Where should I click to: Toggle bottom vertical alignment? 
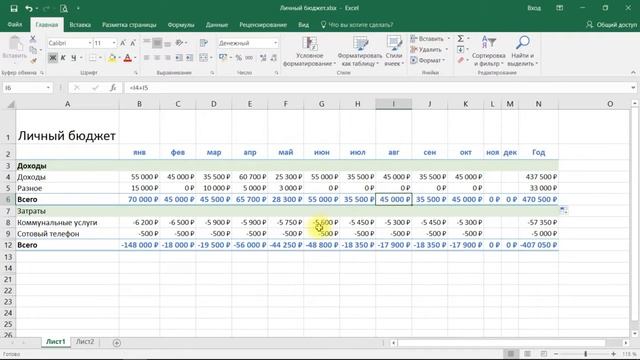point(167,43)
